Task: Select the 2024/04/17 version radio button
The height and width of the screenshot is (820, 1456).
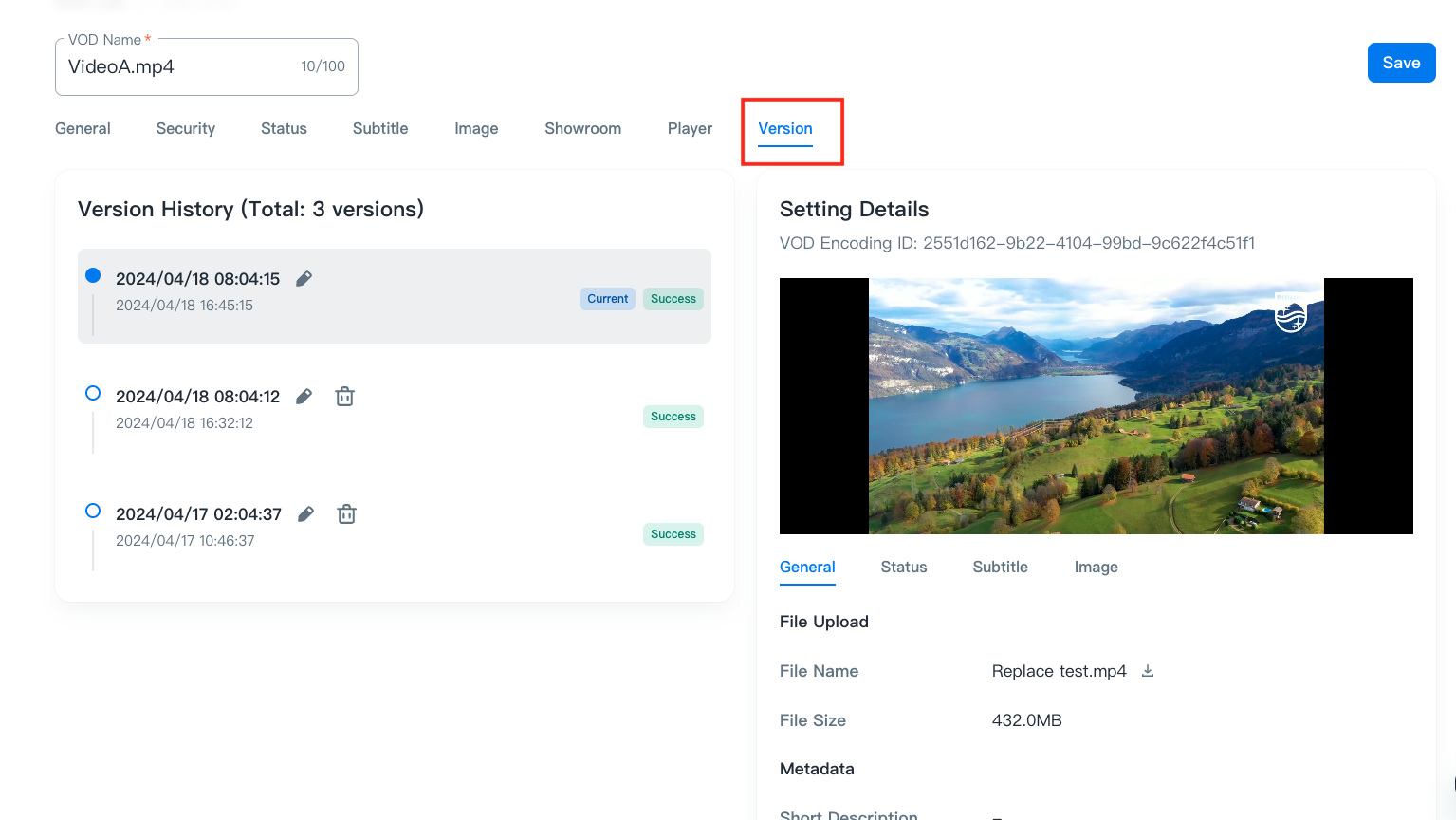Action: pyautogui.click(x=93, y=511)
